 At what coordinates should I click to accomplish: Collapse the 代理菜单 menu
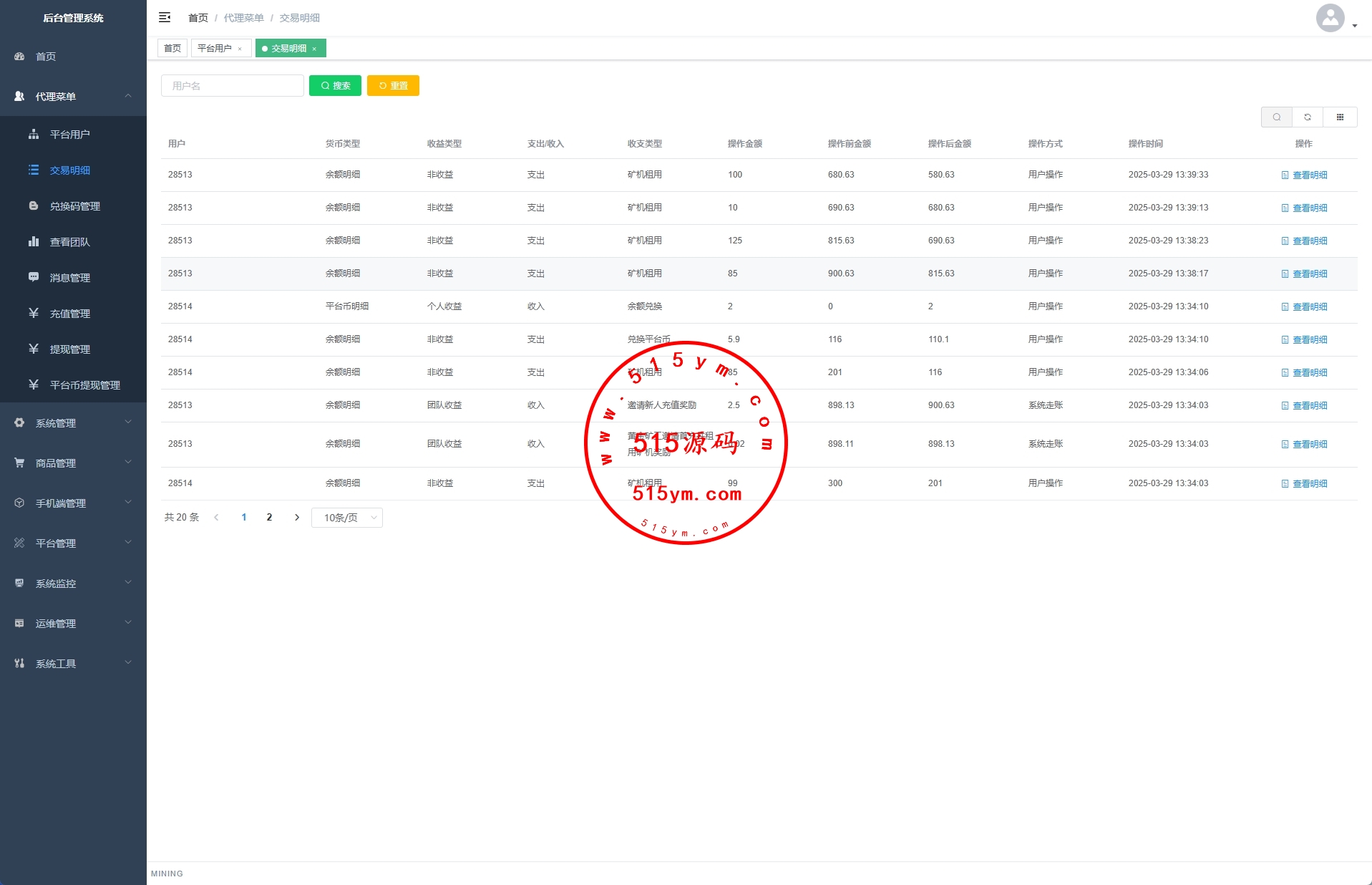pos(73,97)
